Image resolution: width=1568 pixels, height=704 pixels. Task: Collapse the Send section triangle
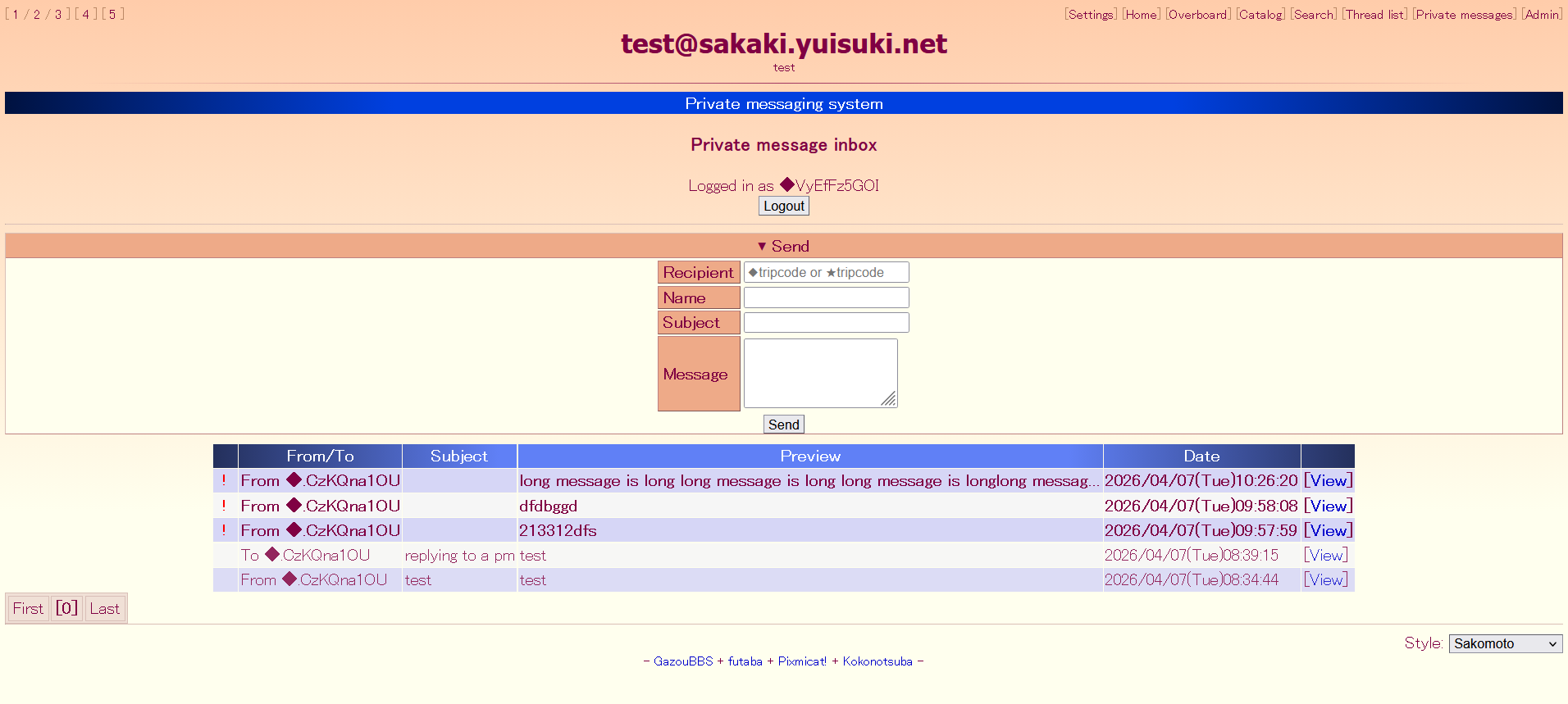coord(762,246)
